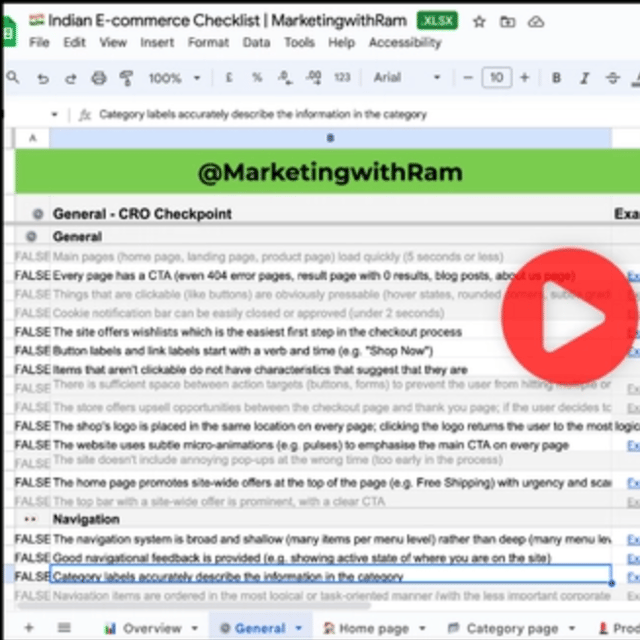Toggle FALSE checkbox for navigation system broad row

33,540
